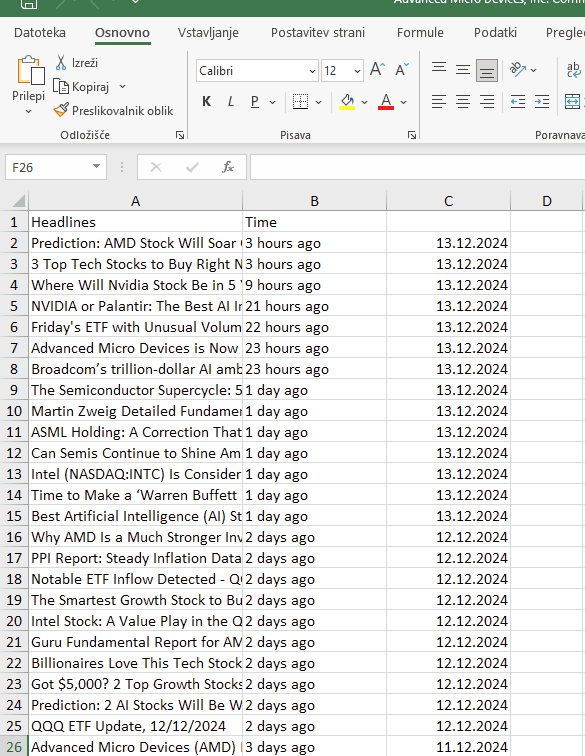
Task: Select column C header
Action: click(x=449, y=201)
